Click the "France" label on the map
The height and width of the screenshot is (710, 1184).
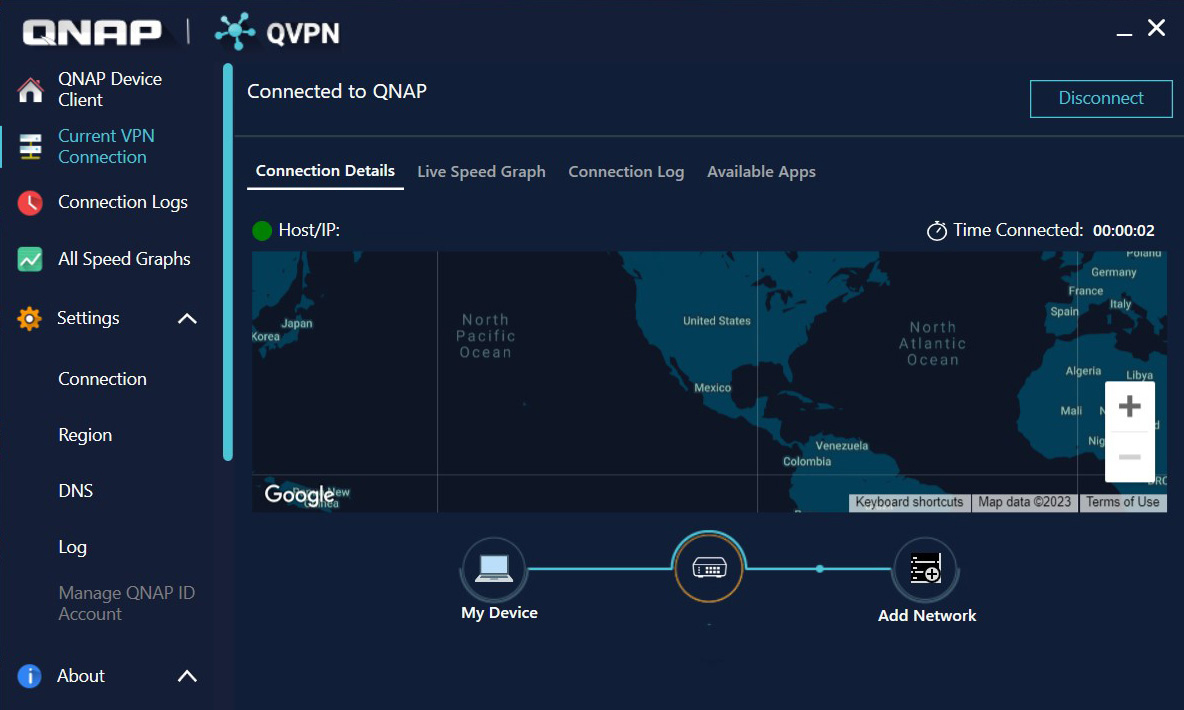click(x=1085, y=291)
